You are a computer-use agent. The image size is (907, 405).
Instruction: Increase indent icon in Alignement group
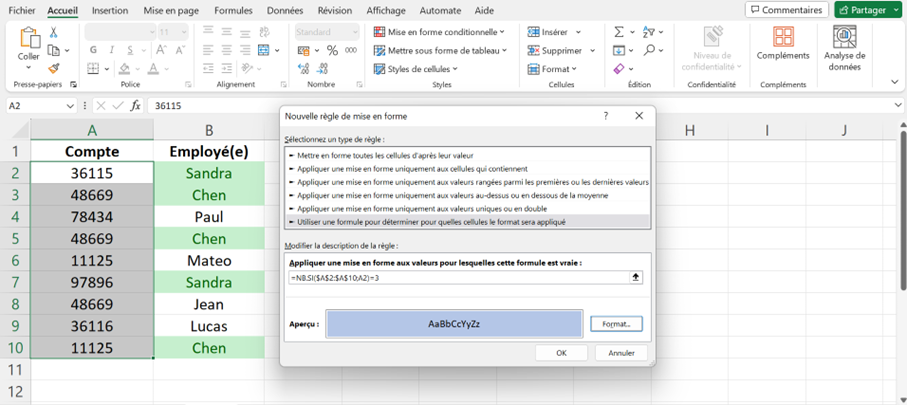[227, 69]
